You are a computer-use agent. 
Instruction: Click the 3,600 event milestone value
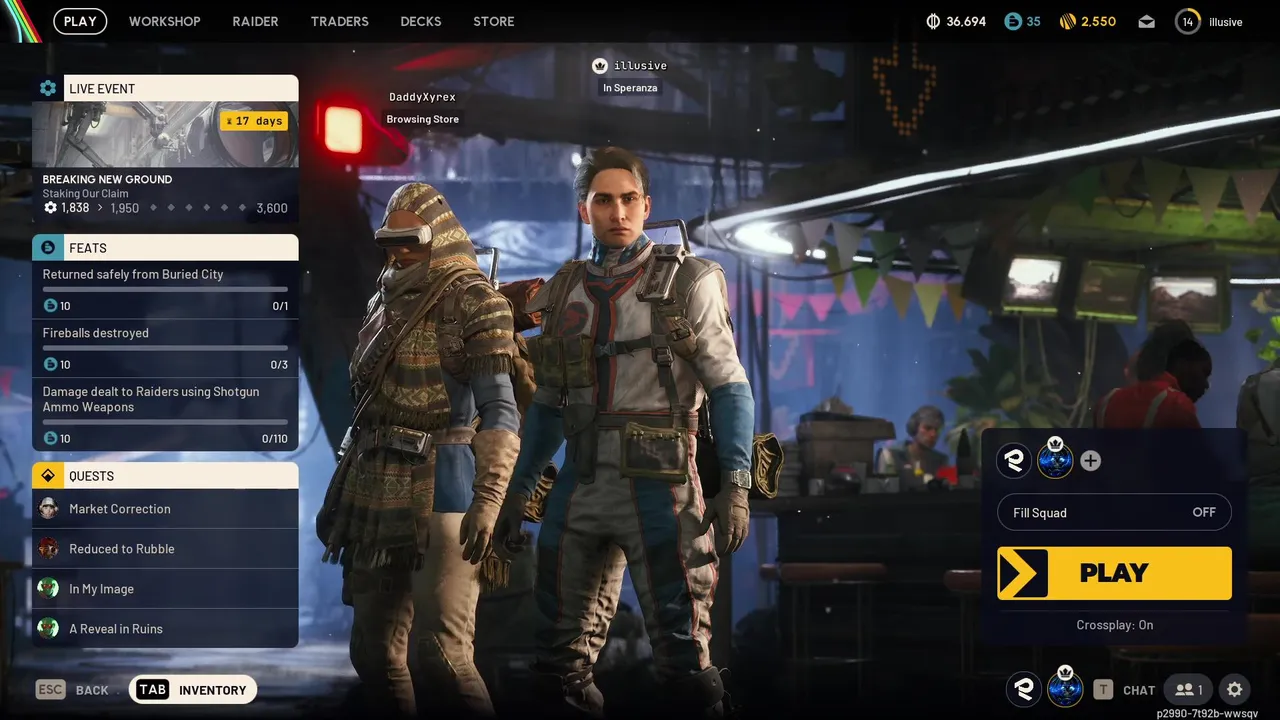[272, 208]
